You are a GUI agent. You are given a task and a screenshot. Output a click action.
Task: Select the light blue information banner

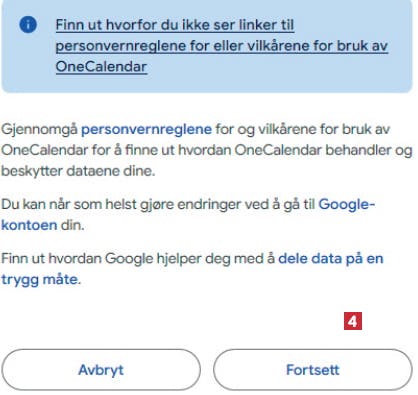pyautogui.click(x=207, y=46)
